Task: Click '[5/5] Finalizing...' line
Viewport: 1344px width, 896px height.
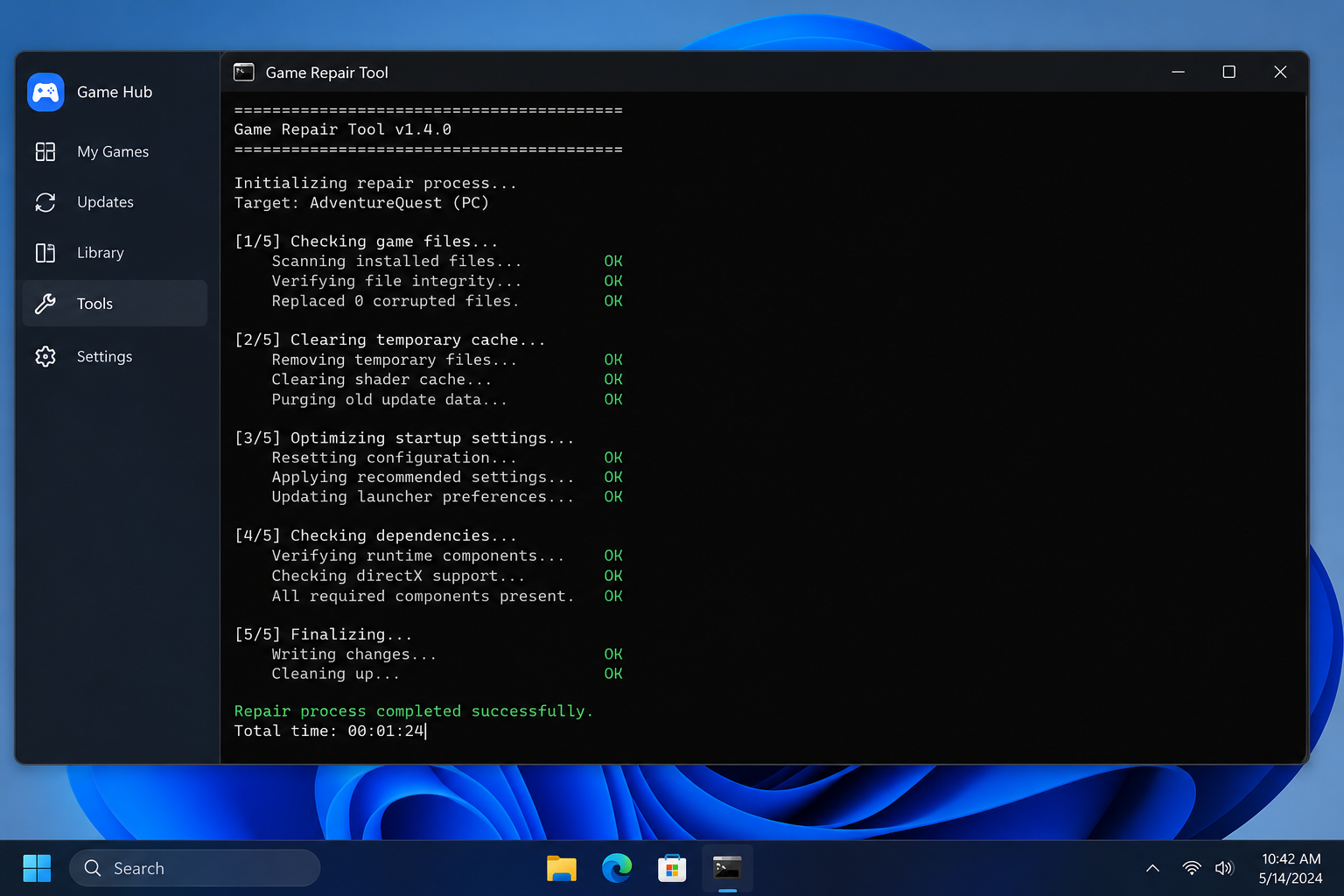Action: [323, 634]
